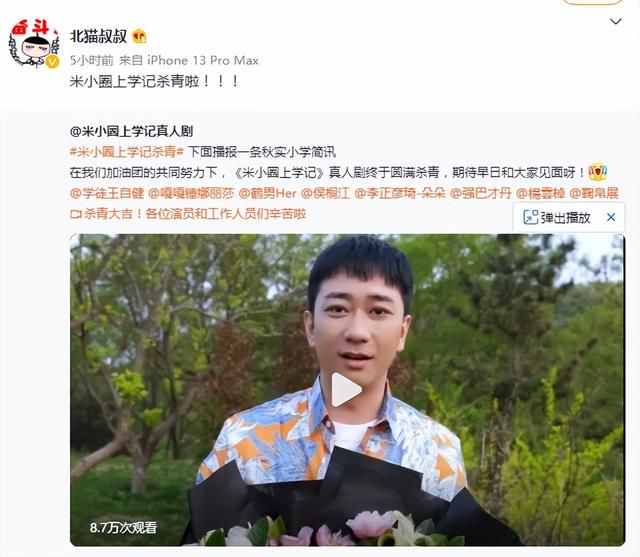The width and height of the screenshot is (640, 557).
Task: Click the yellow verified badge on avatar
Action: (52, 62)
